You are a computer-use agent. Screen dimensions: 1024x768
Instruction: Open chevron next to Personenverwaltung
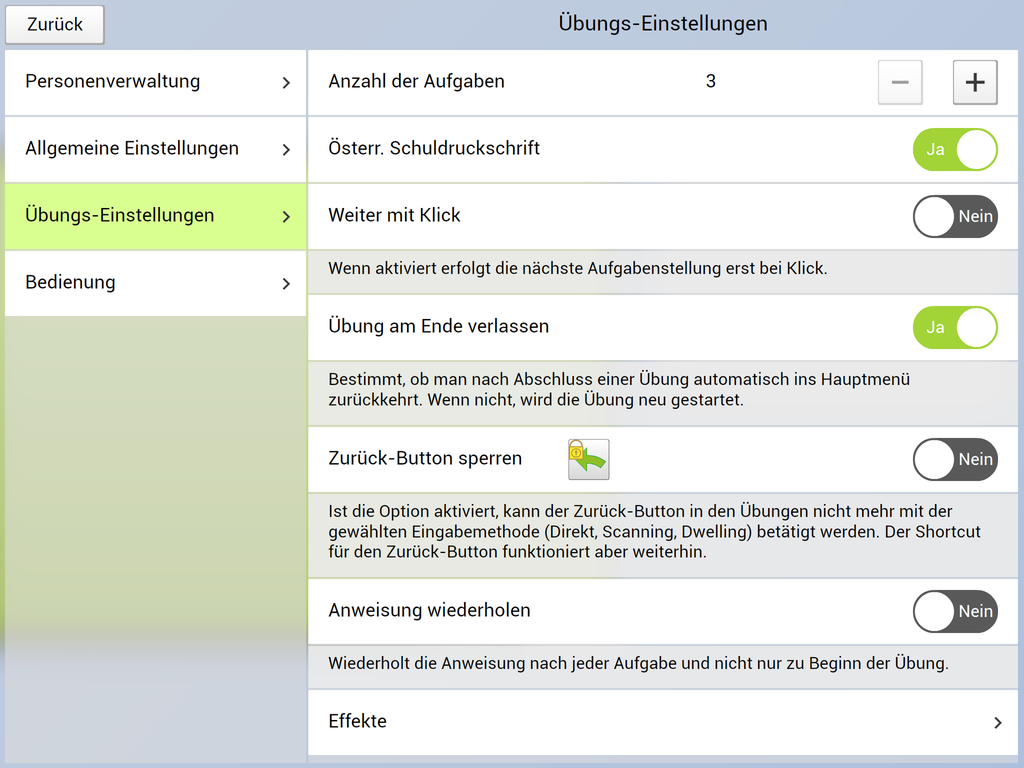click(x=286, y=82)
